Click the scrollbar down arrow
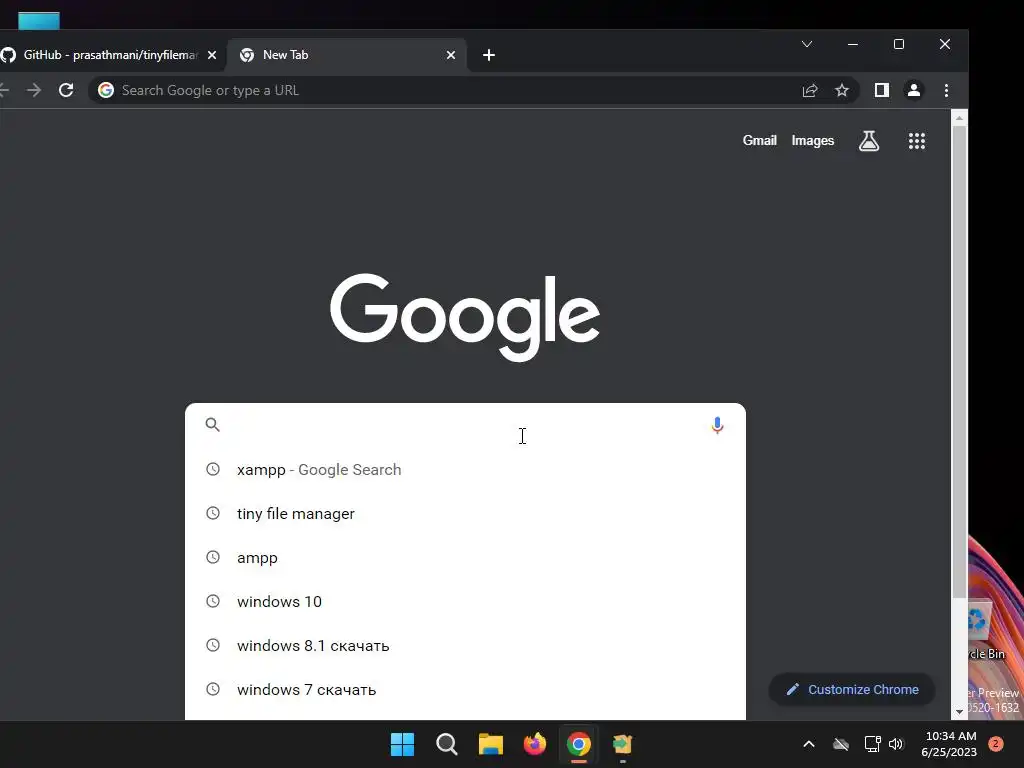 pos(959,711)
